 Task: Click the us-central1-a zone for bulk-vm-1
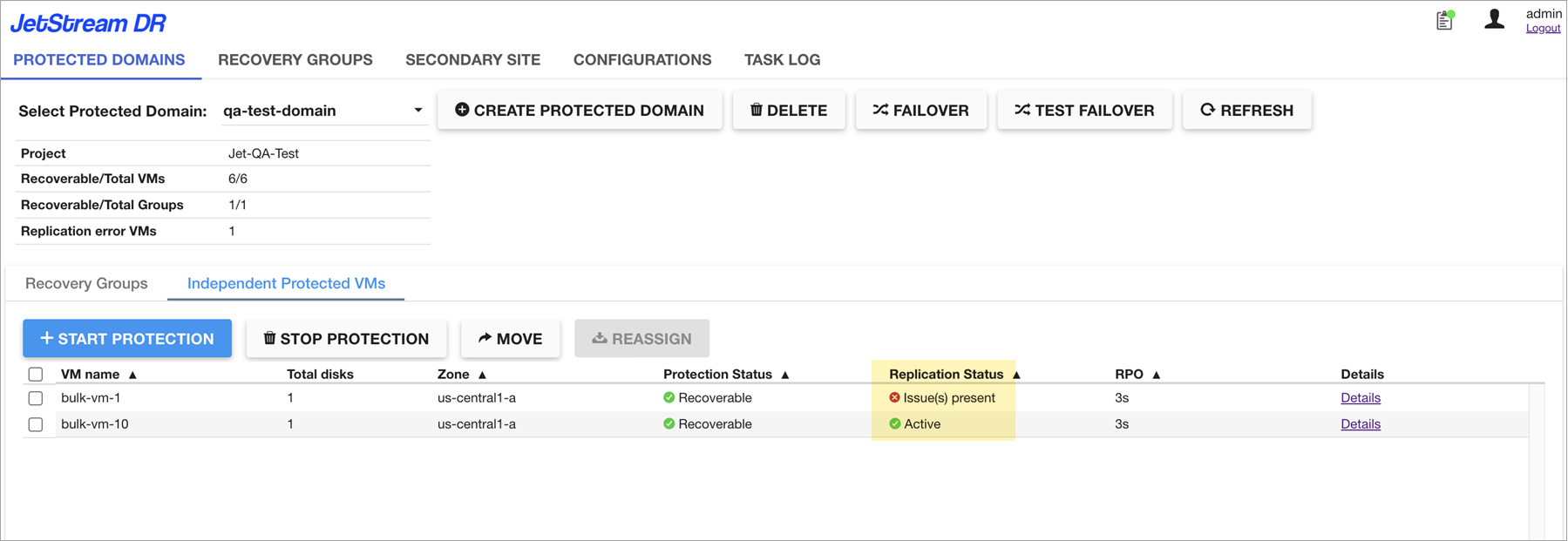click(477, 398)
